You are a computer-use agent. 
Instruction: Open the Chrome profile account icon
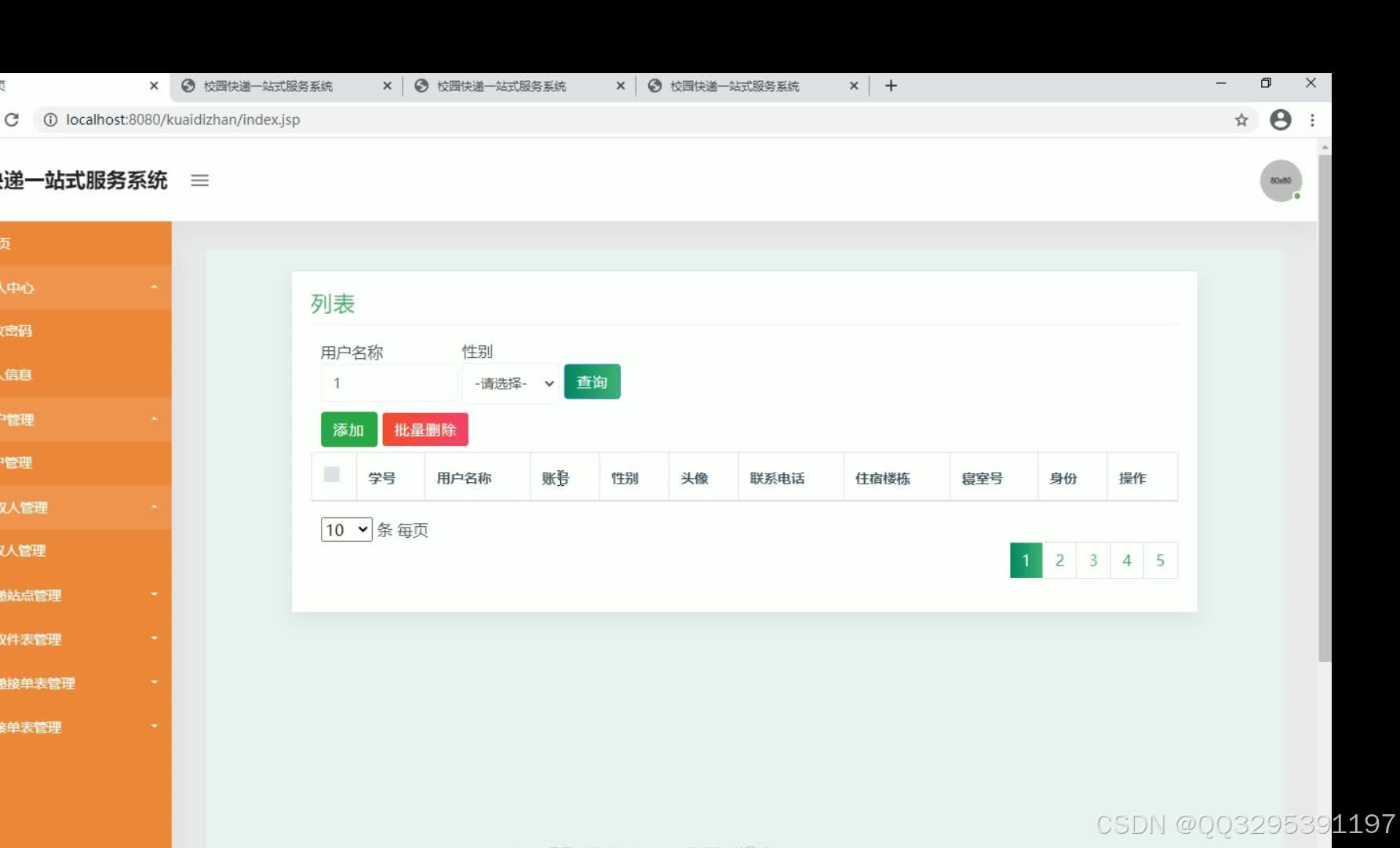click(1281, 119)
